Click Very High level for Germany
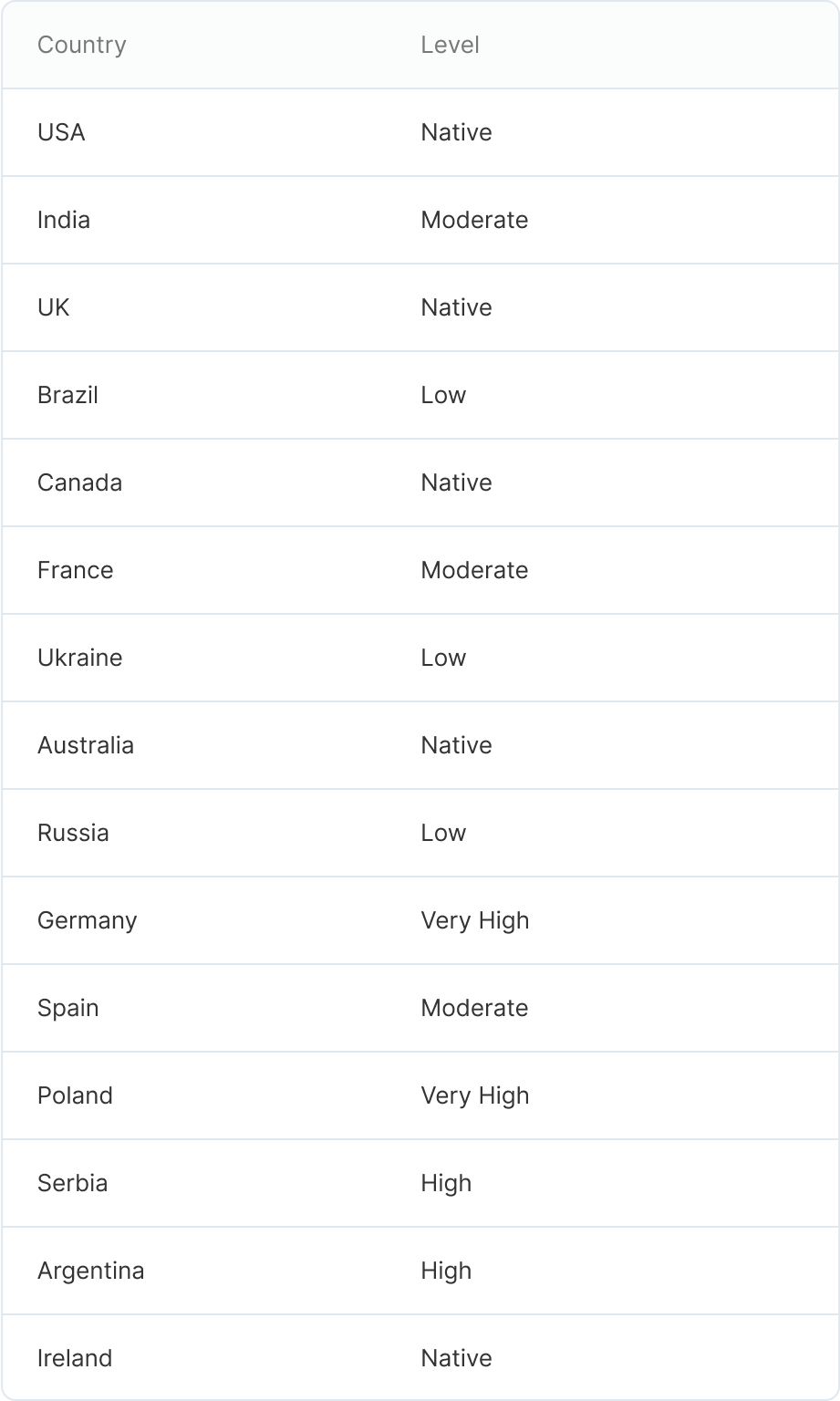840x1401 pixels. [x=474, y=920]
